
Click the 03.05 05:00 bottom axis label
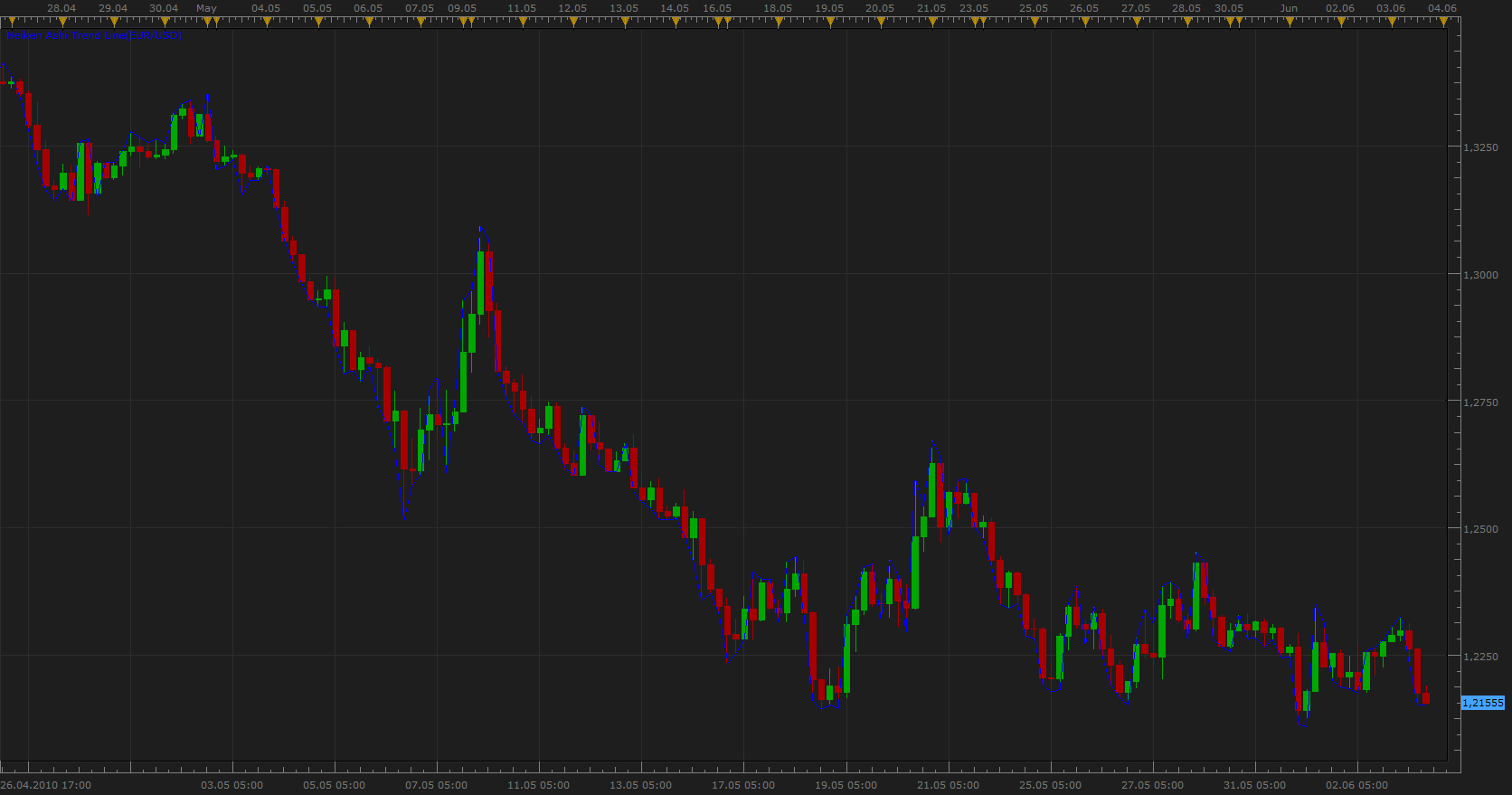232,785
